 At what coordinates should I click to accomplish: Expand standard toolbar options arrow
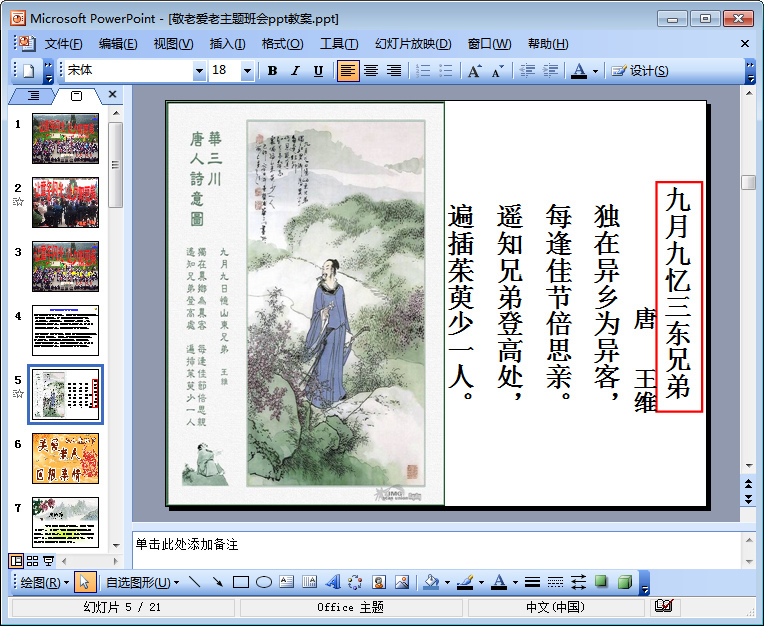click(48, 71)
